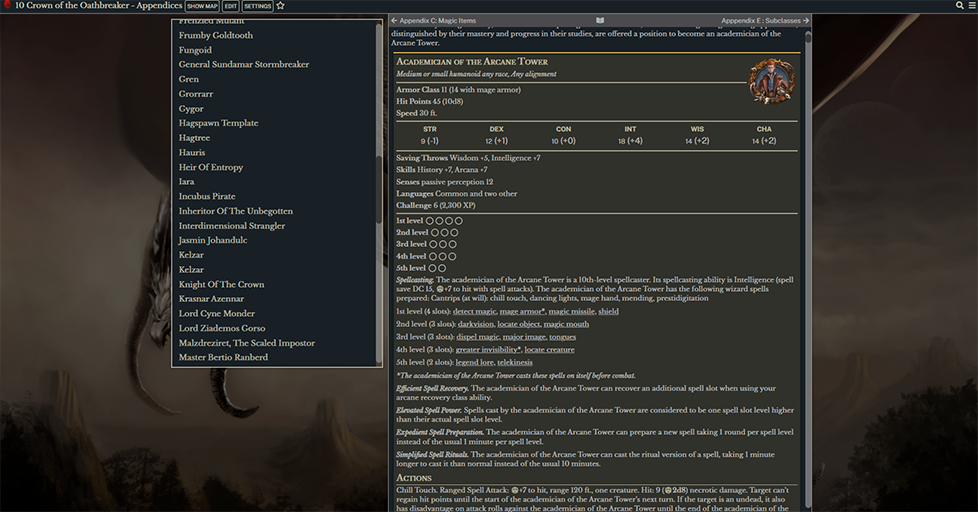Mark first 3rd level spell slot circle
This screenshot has width=978, height=512.
click(431, 244)
